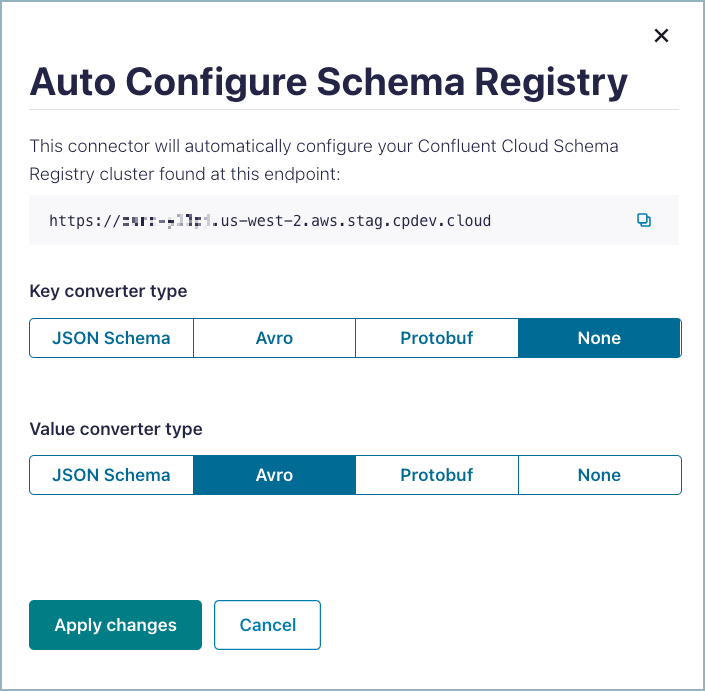This screenshot has width=705, height=691.
Task: Set value converter type to Protobuf
Action: 436,475
